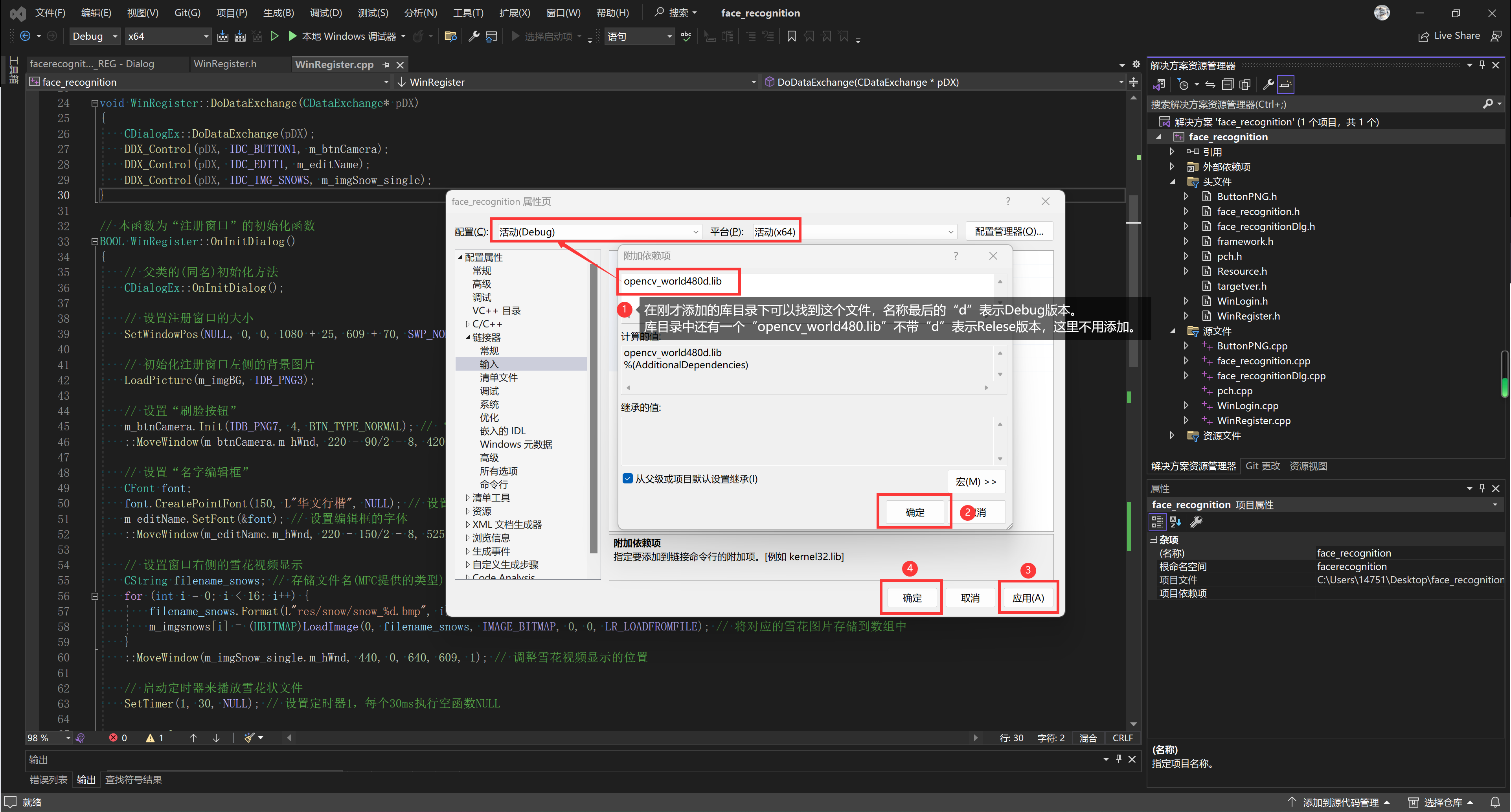
Task: Open the wrench properties icon in Solution Explorer
Action: [1268, 85]
